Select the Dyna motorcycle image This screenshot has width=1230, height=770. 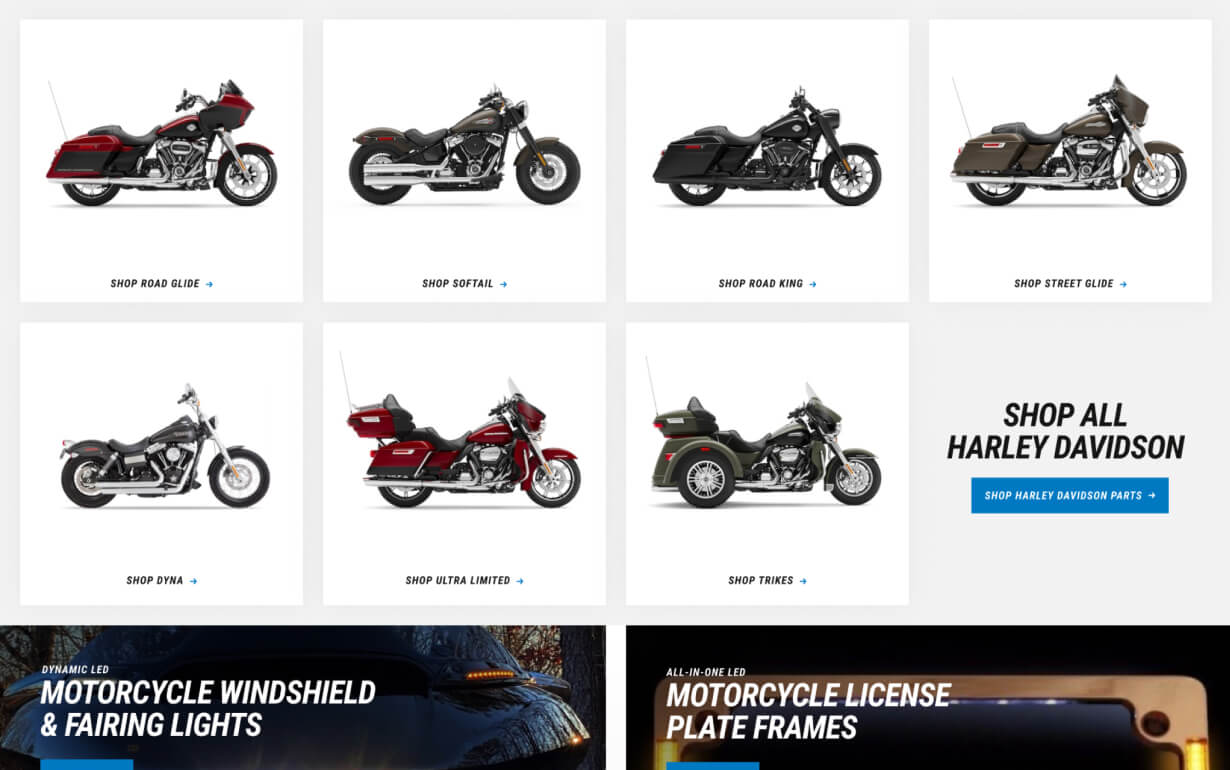point(164,446)
